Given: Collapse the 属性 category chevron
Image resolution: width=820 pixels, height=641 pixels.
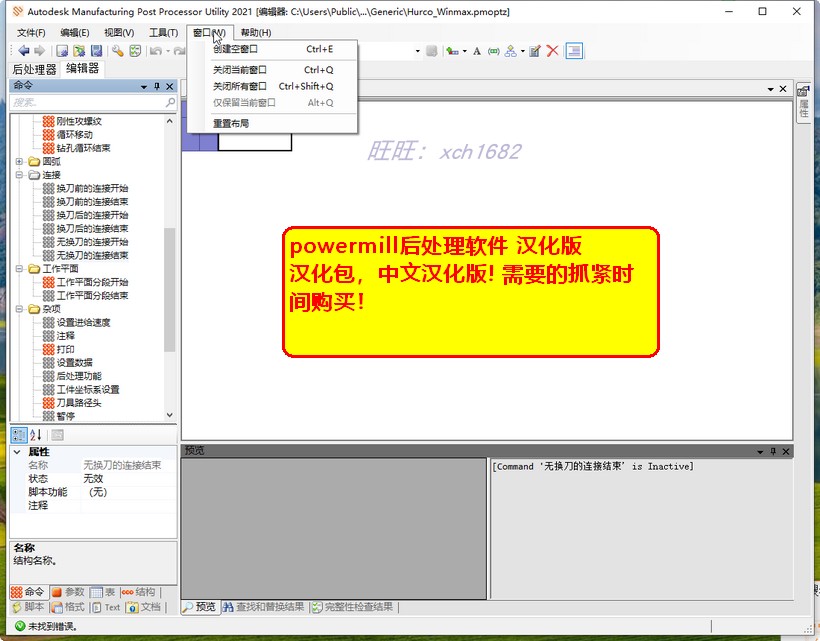Looking at the screenshot, I should (x=17, y=452).
